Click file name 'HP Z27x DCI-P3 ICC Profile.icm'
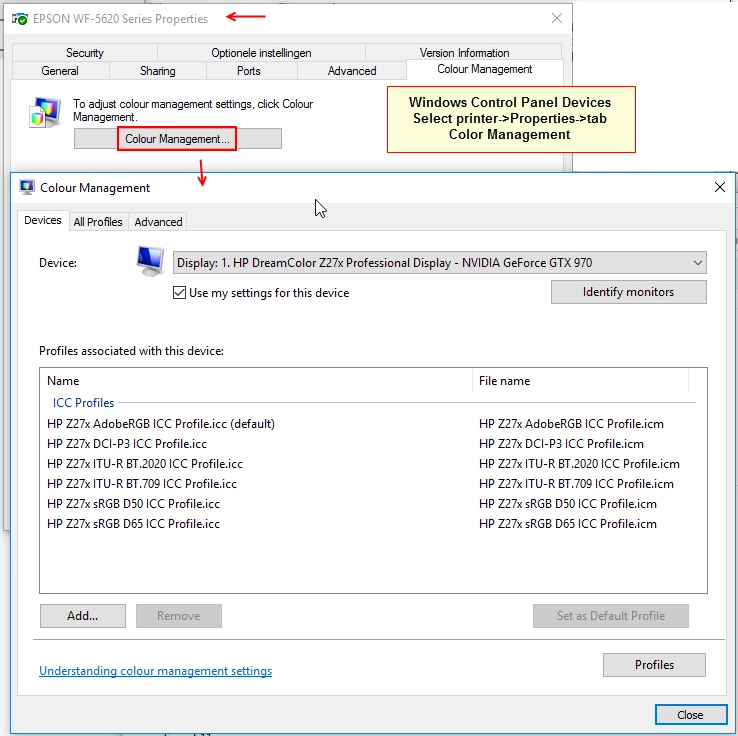 point(562,444)
